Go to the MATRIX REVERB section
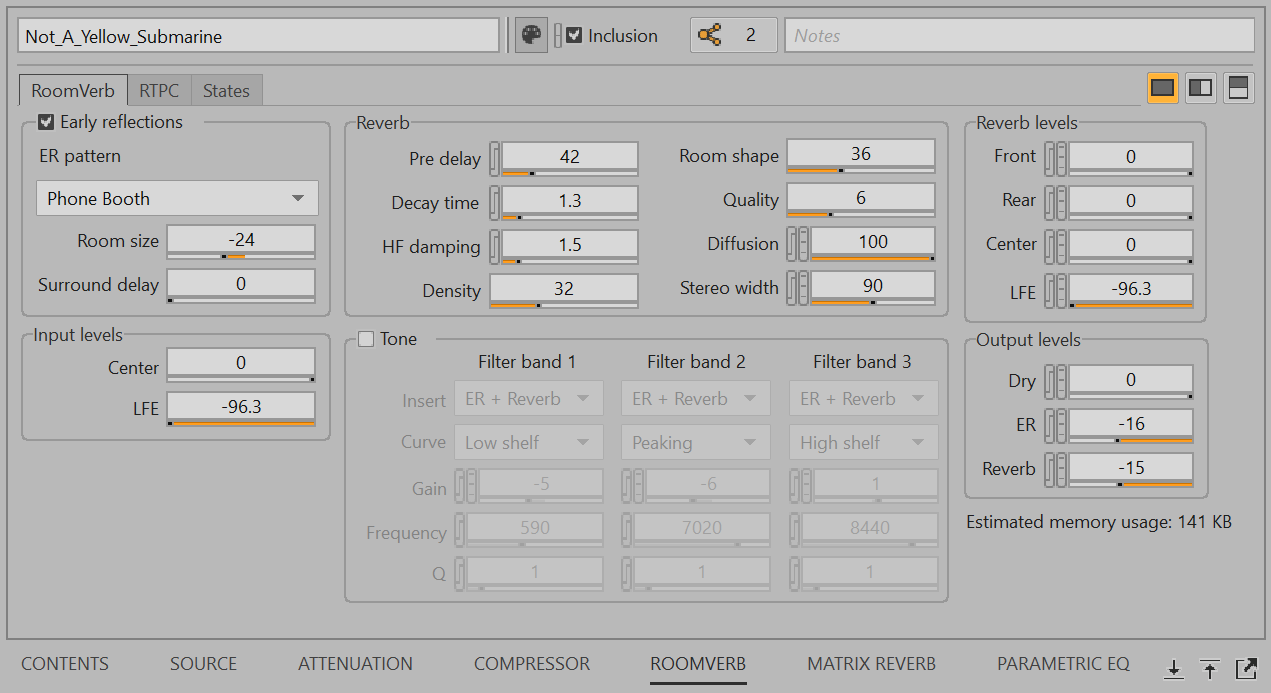Viewport: 1271px width, 693px height. [x=871, y=664]
